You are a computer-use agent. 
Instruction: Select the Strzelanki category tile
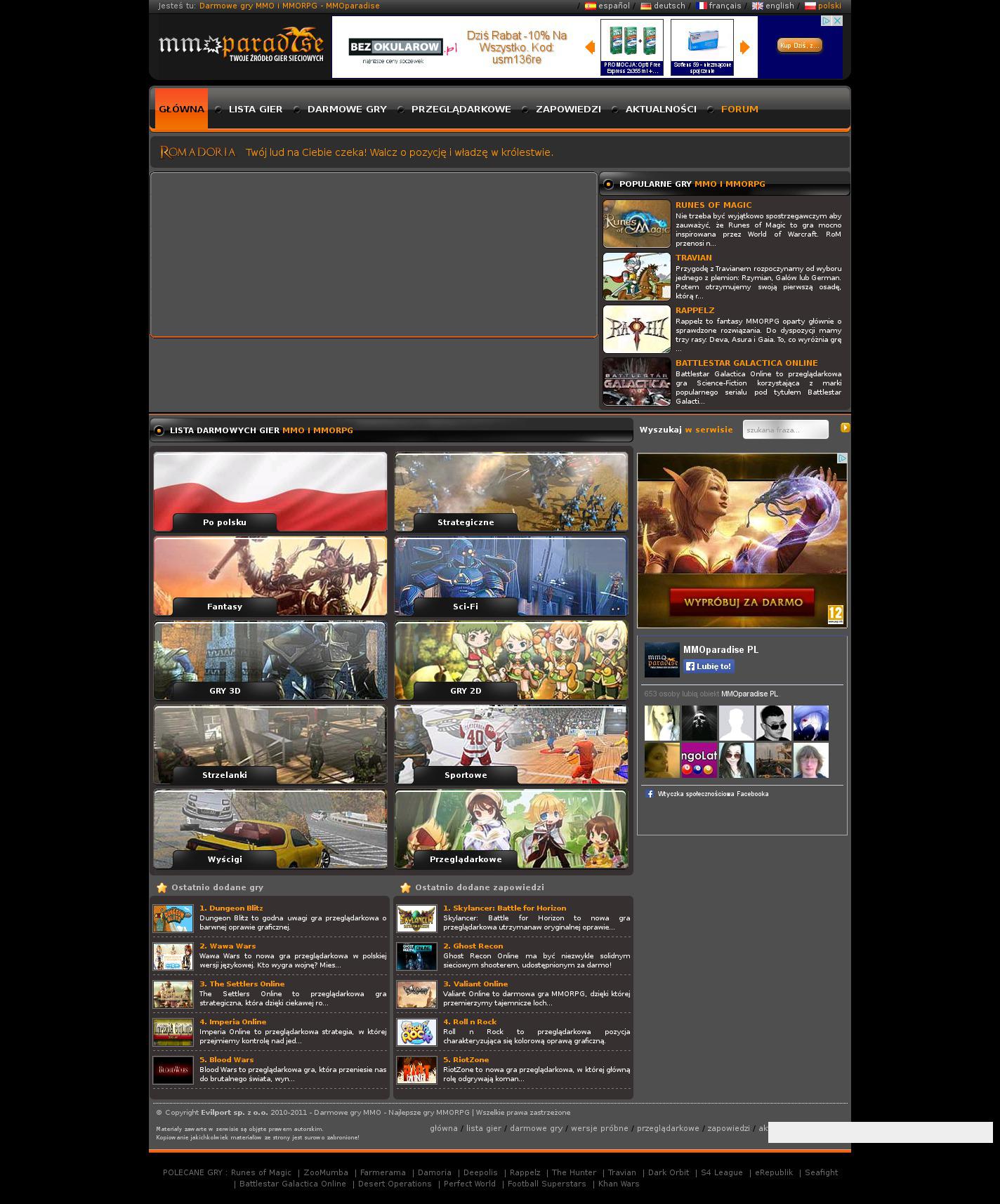point(270,745)
